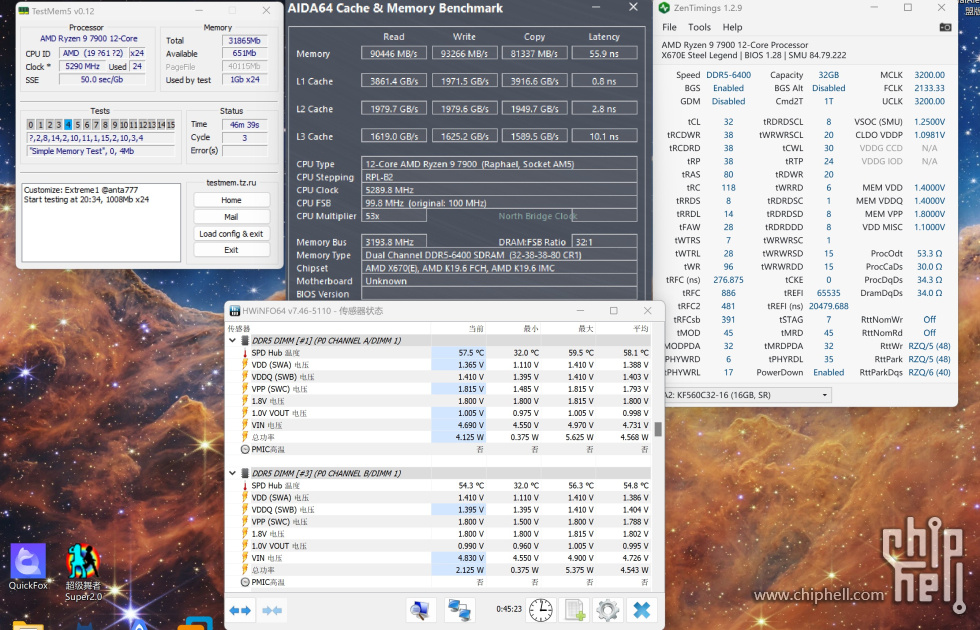
Task: Click the Exit button in TestMem5
Action: (x=231, y=250)
